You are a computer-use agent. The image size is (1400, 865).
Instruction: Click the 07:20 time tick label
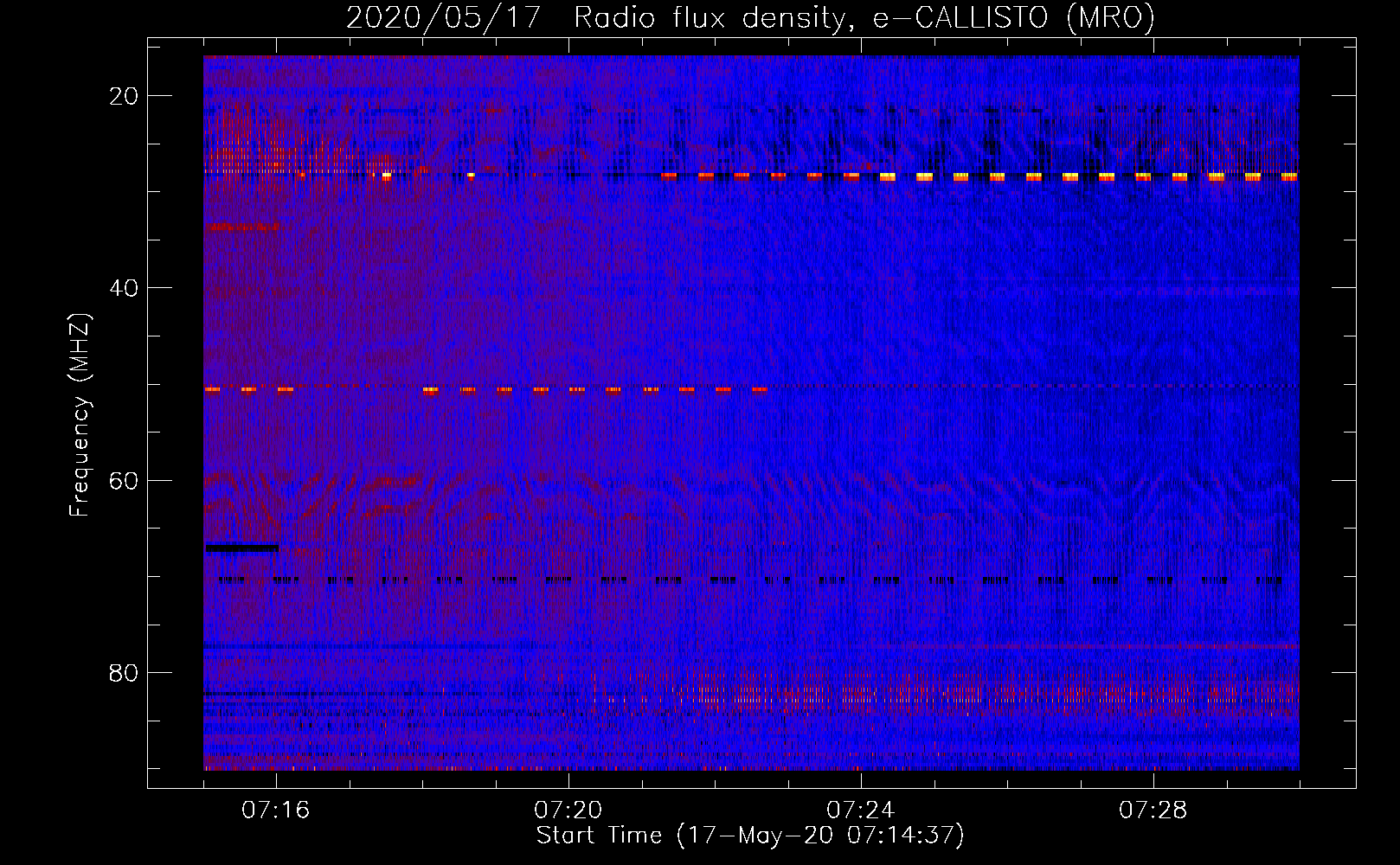[568, 811]
